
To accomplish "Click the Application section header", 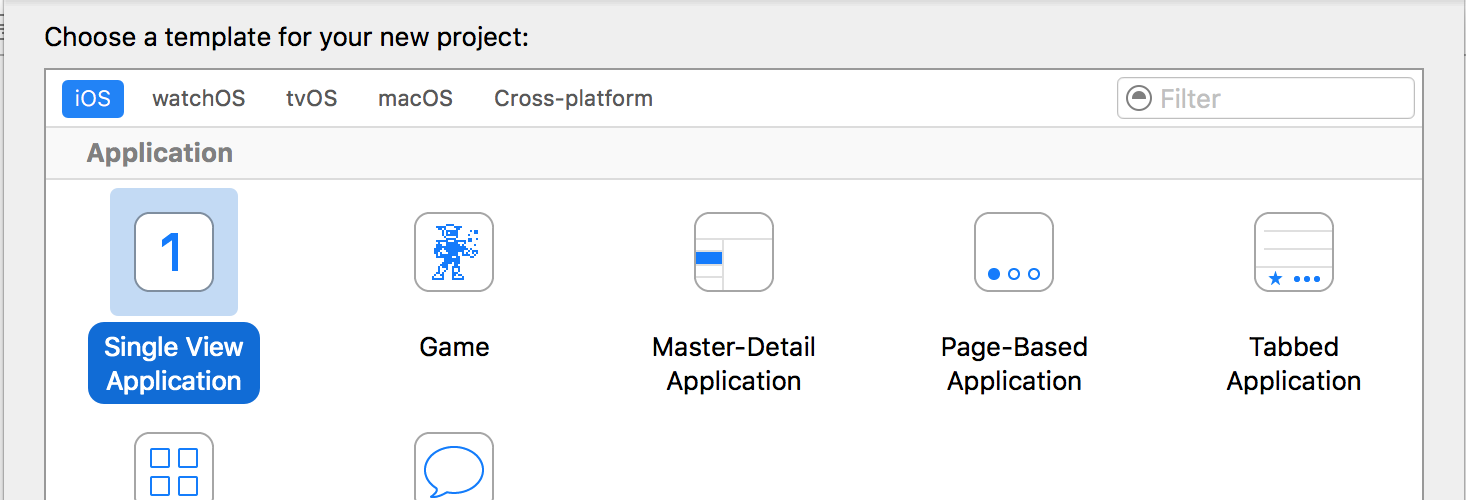I will [x=160, y=153].
